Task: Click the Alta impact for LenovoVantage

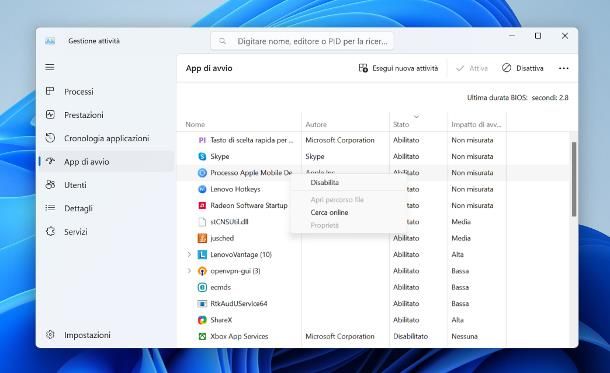Action: click(x=458, y=254)
